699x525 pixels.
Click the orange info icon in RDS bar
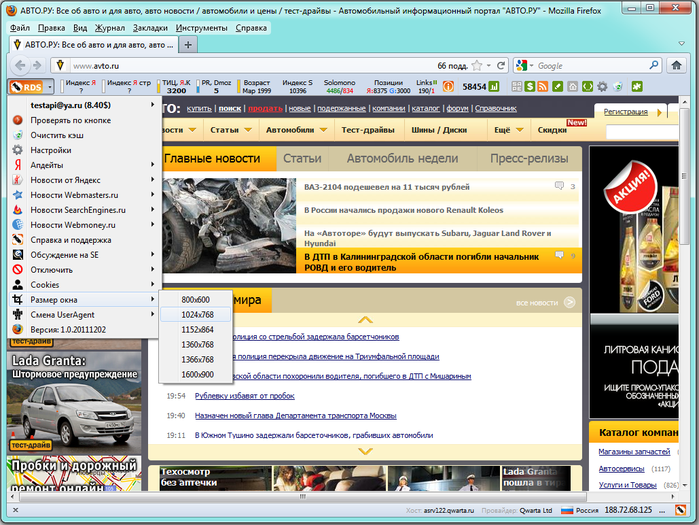[x=448, y=86]
